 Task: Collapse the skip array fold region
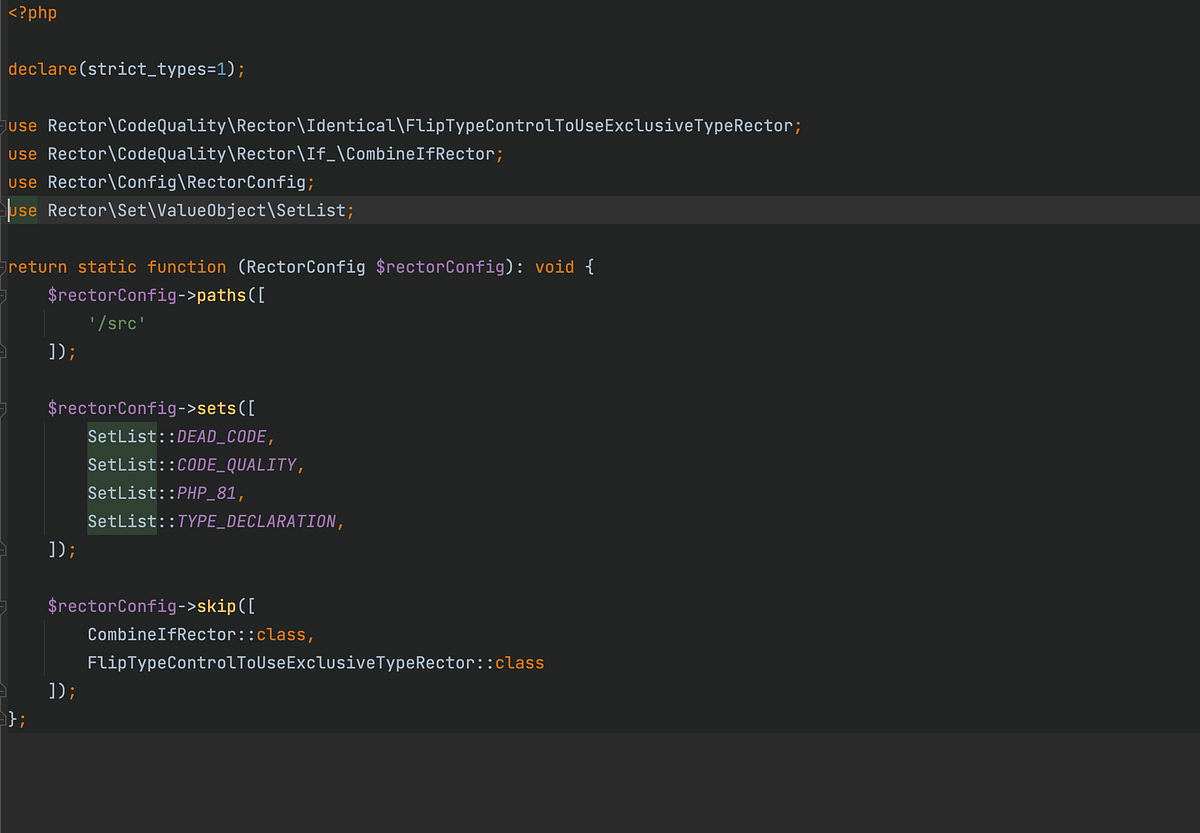pyautogui.click(x=5, y=606)
